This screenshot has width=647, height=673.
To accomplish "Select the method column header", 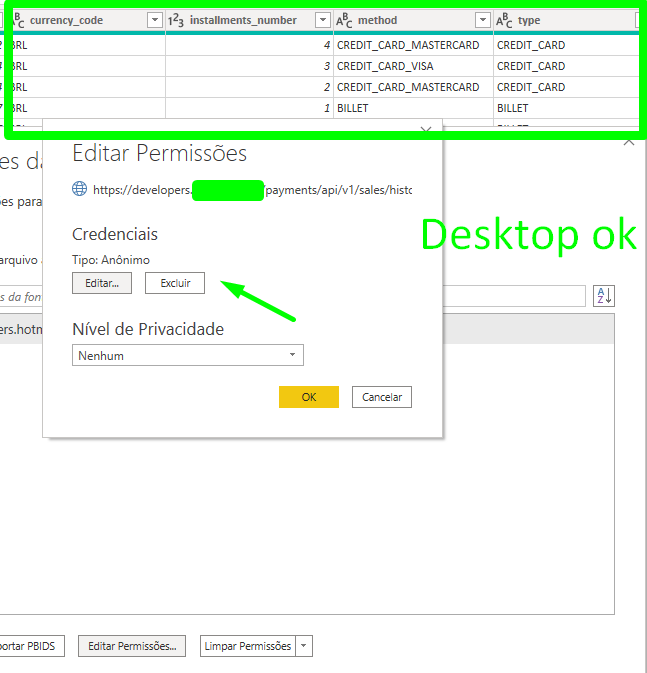I will 413,20.
